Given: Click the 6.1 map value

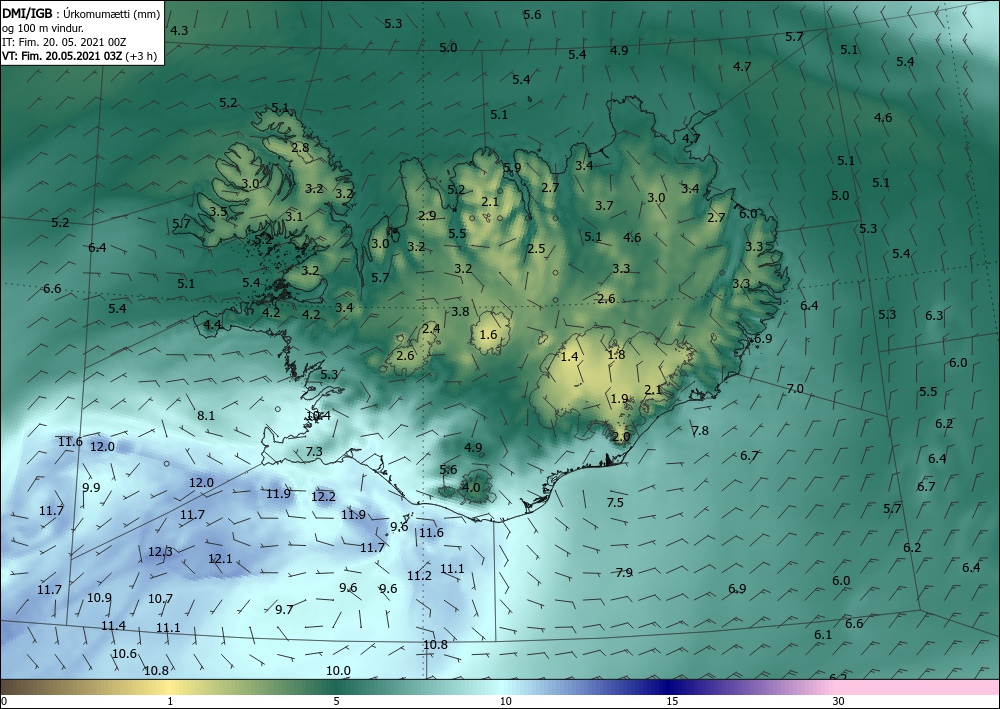Looking at the screenshot, I should point(823,635).
